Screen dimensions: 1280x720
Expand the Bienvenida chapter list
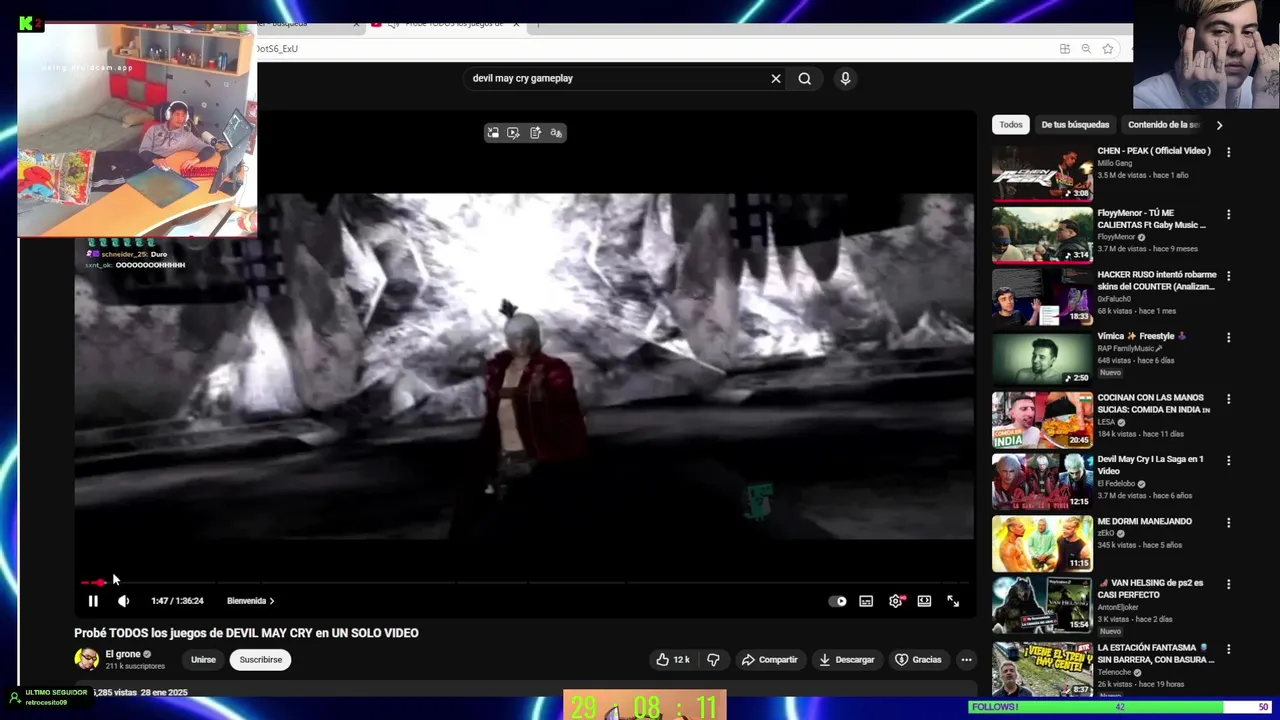click(x=250, y=601)
